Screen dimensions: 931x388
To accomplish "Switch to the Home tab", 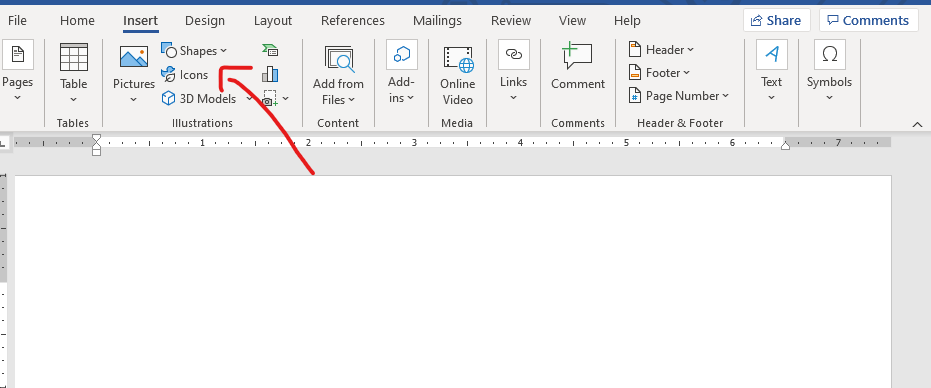I will 77,21.
